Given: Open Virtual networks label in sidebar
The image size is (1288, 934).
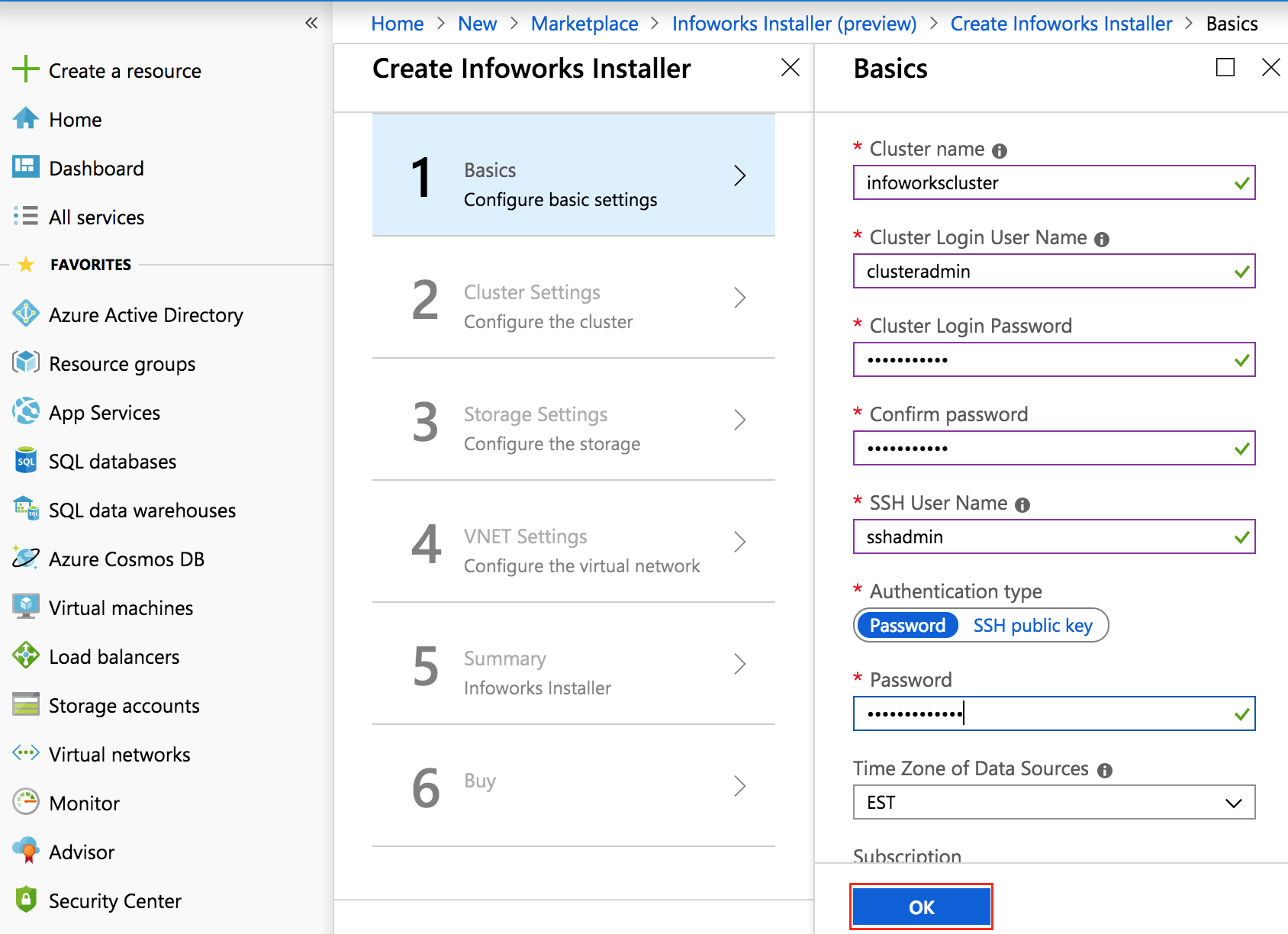Looking at the screenshot, I should coord(120,755).
